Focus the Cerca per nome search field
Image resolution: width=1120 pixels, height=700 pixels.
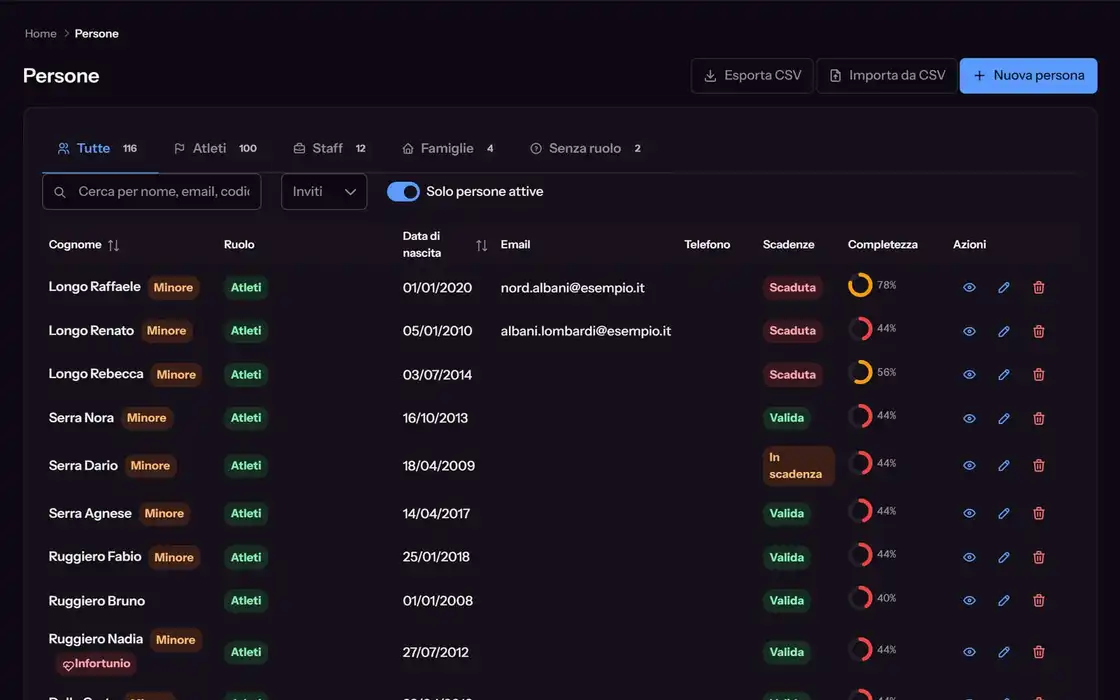point(151,191)
